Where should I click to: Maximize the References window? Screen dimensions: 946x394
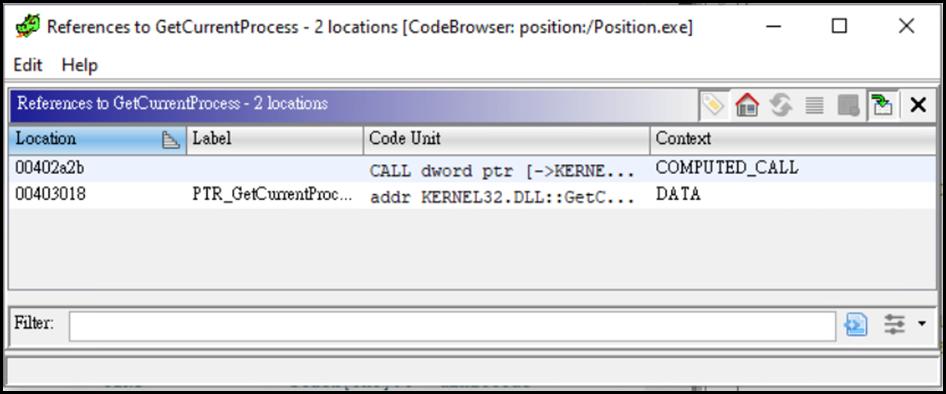coord(839,26)
